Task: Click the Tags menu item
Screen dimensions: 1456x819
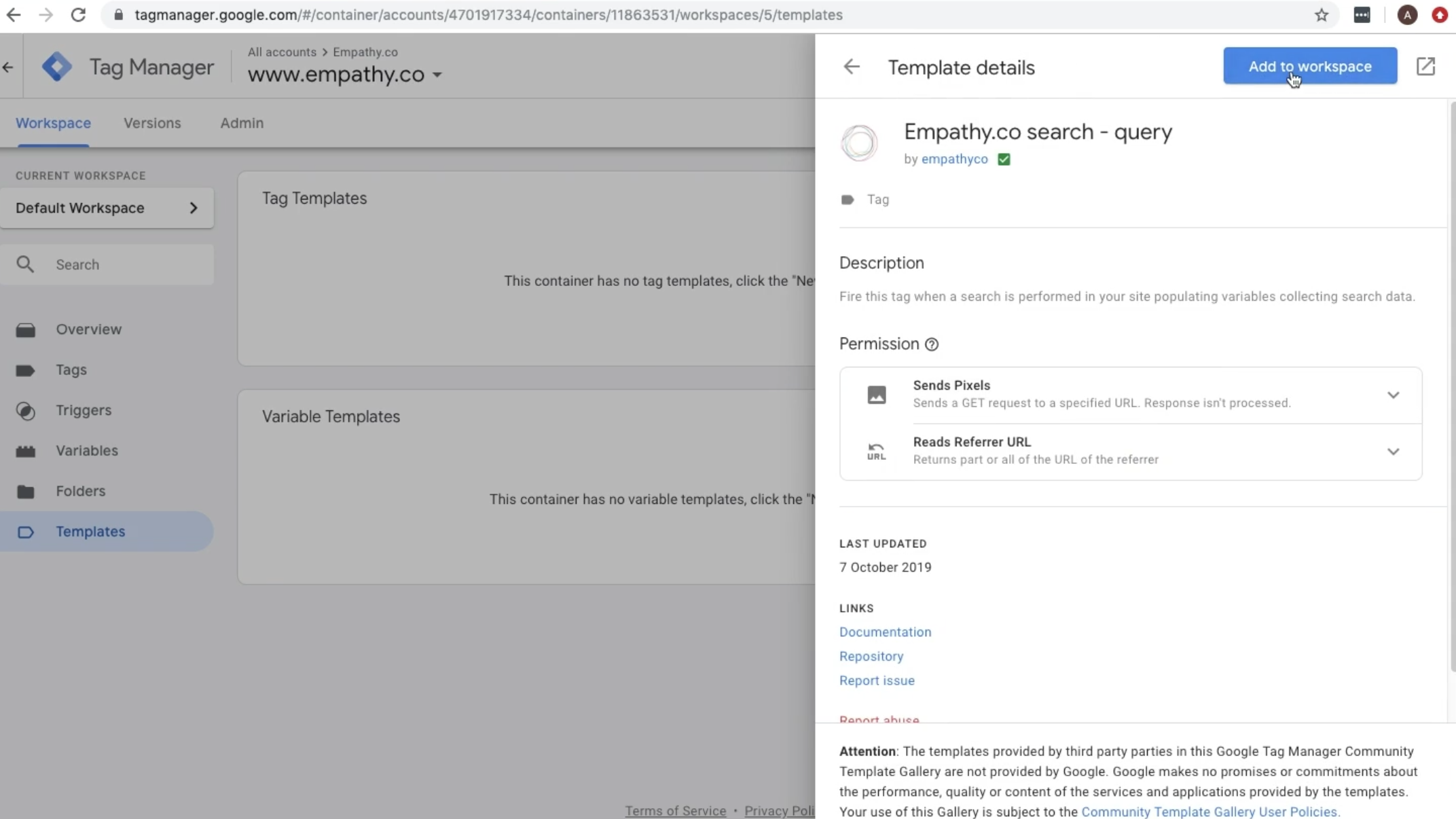Action: [x=71, y=369]
